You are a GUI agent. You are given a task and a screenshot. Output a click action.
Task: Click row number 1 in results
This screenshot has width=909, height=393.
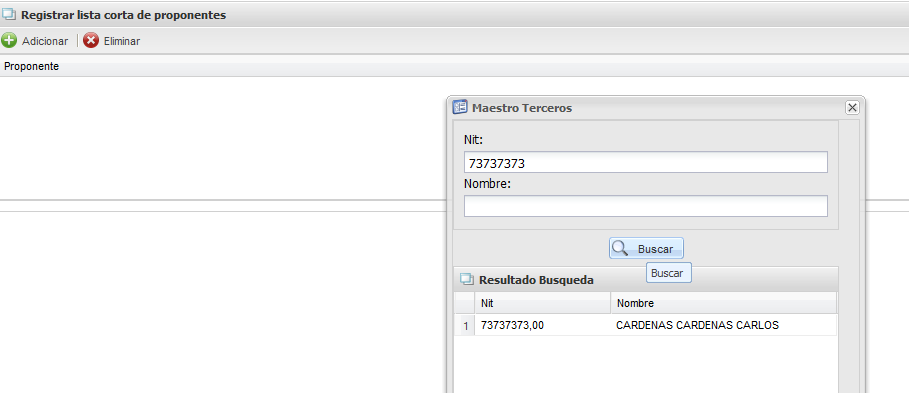click(465, 326)
